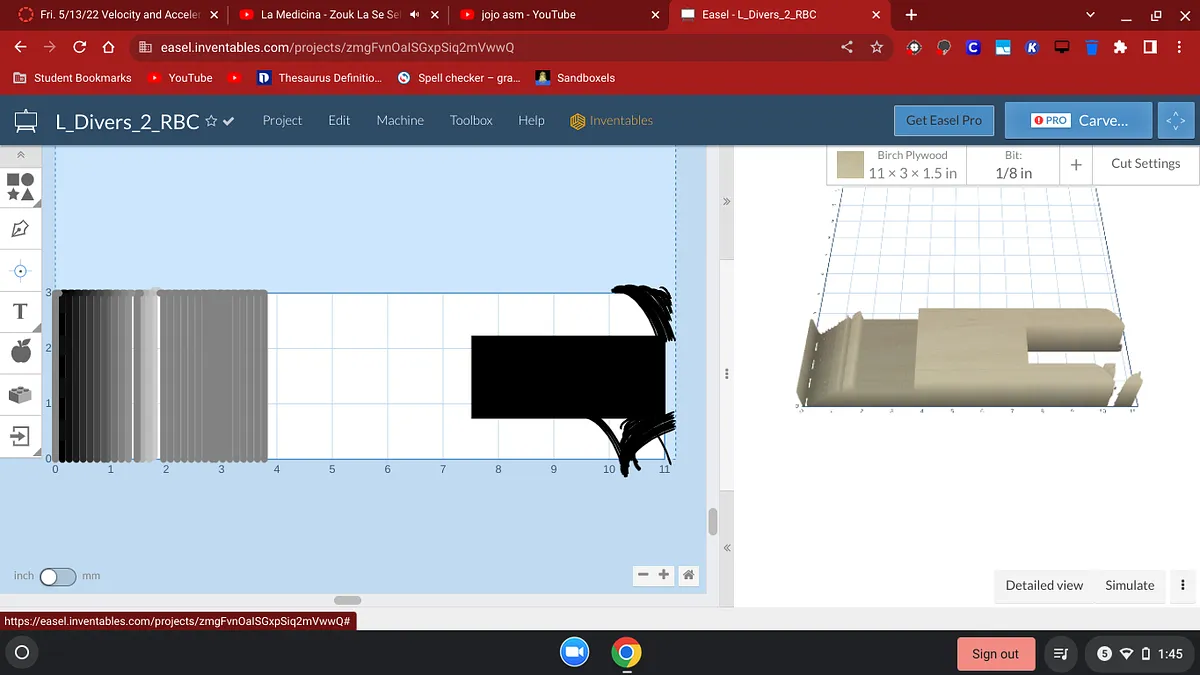Open the Toolbox menu
Image resolution: width=1200 pixels, height=675 pixels.
[x=471, y=120]
